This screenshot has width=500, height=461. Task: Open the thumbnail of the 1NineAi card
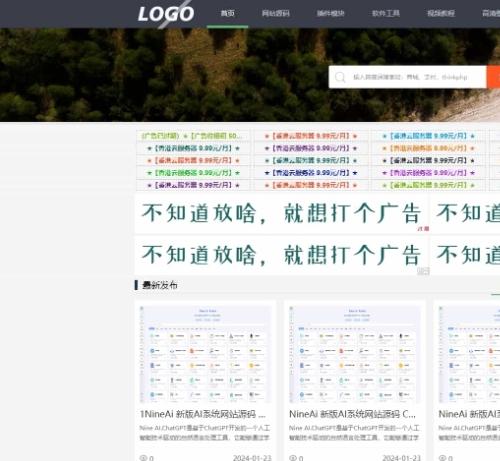(x=205, y=354)
